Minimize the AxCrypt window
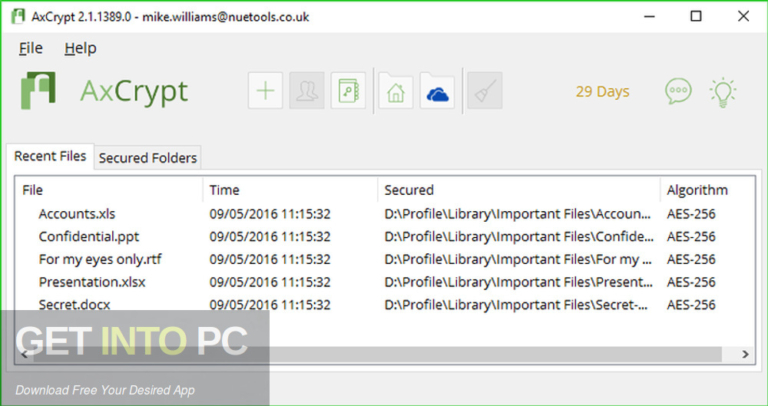The image size is (768, 406). [x=649, y=16]
